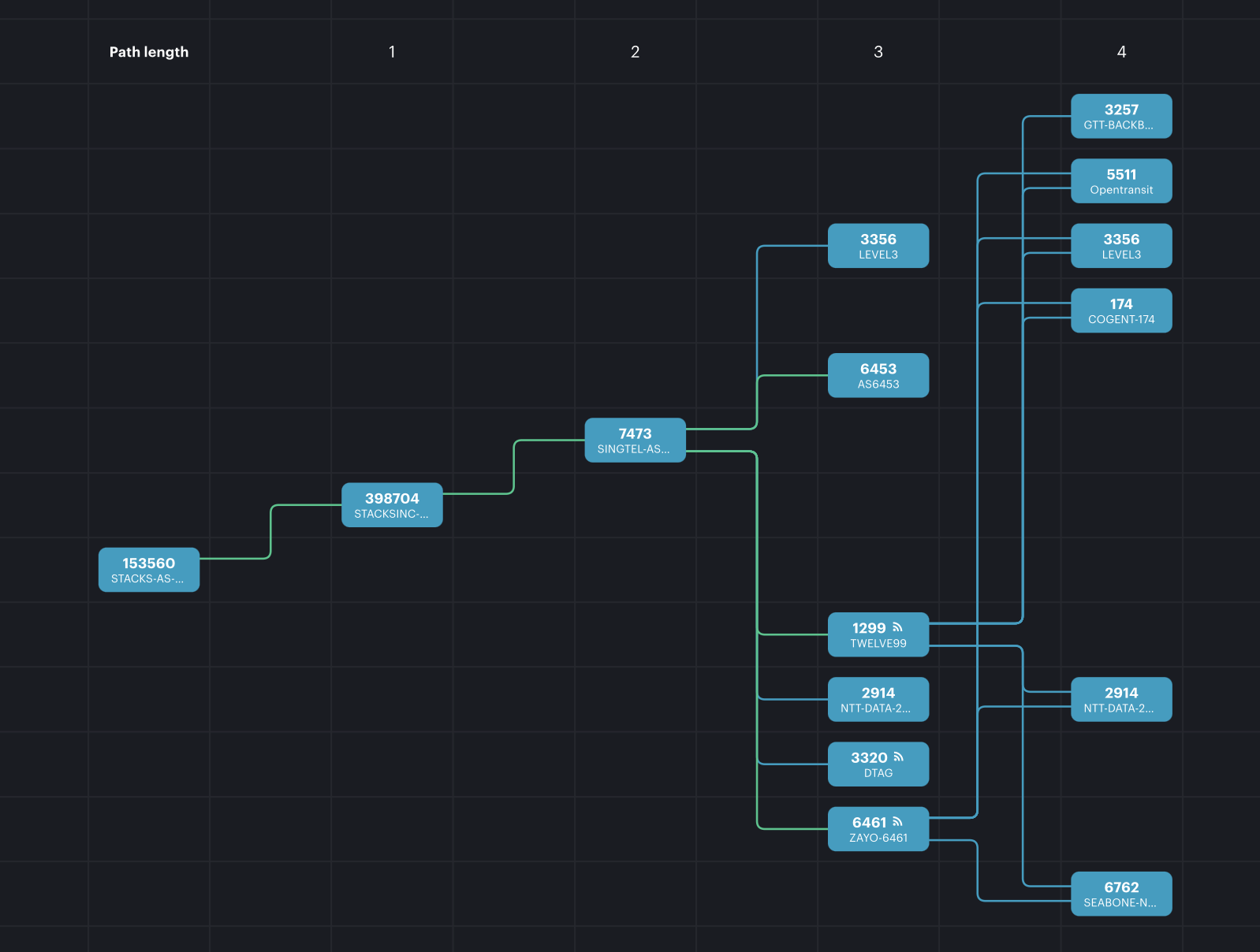Select the origin node 153560 STACKS-AS
Image resolution: width=1260 pixels, height=952 pixels.
click(x=148, y=570)
